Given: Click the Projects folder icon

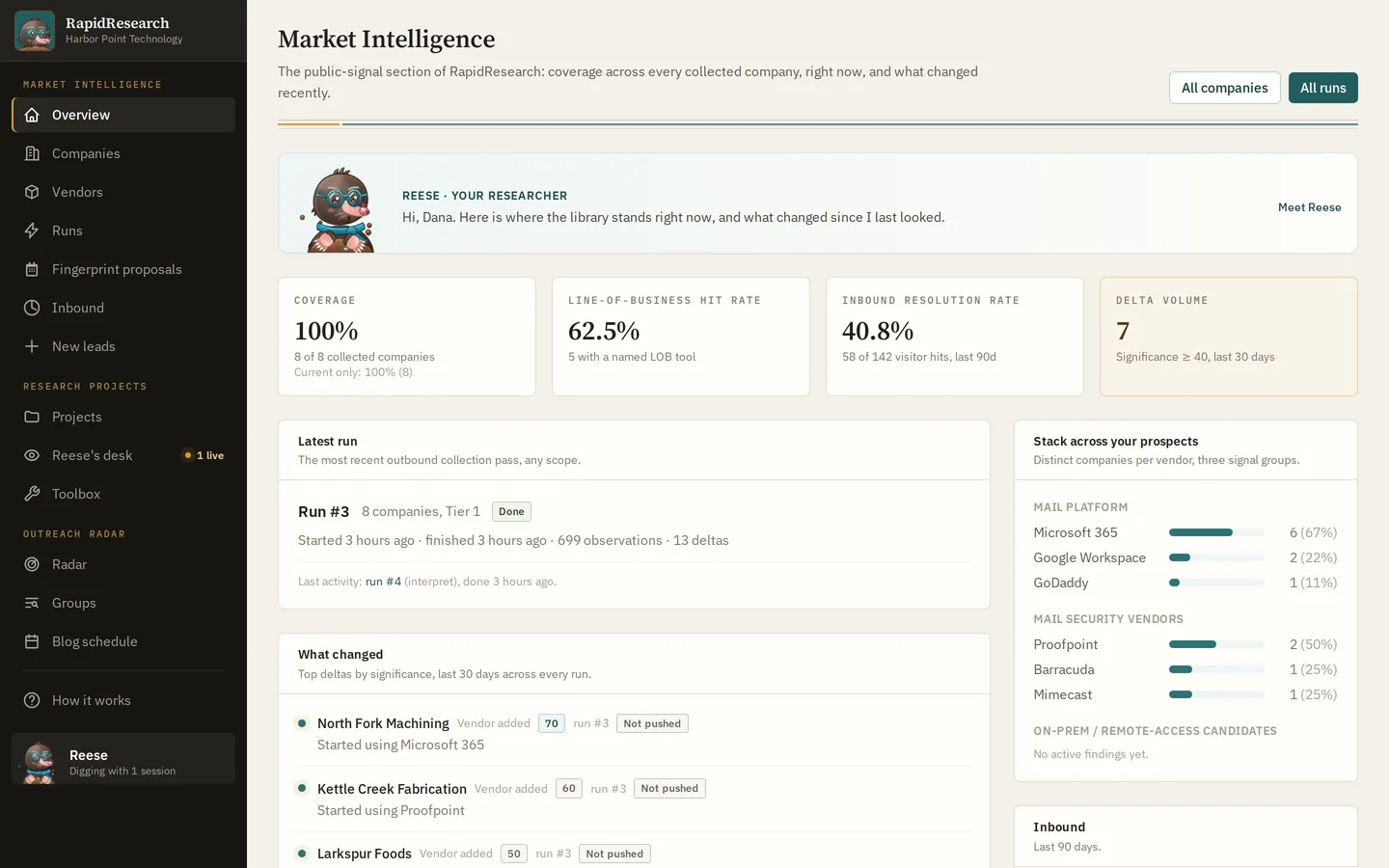Looking at the screenshot, I should [32, 417].
